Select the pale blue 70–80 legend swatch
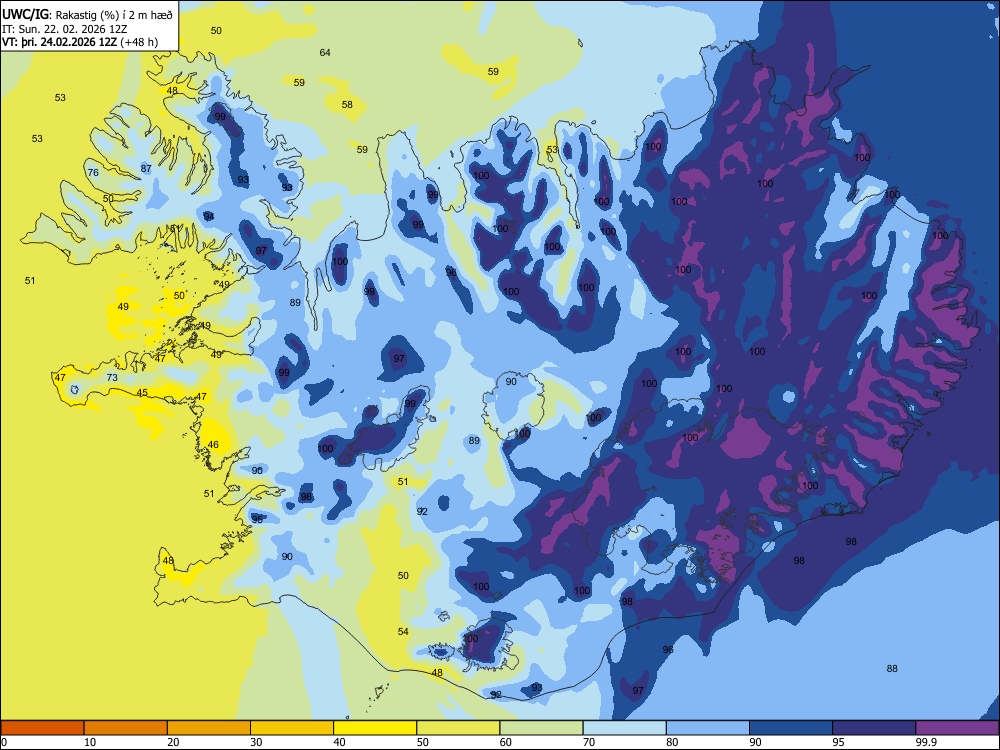Viewport: 1000px width, 750px height. (x=624, y=728)
